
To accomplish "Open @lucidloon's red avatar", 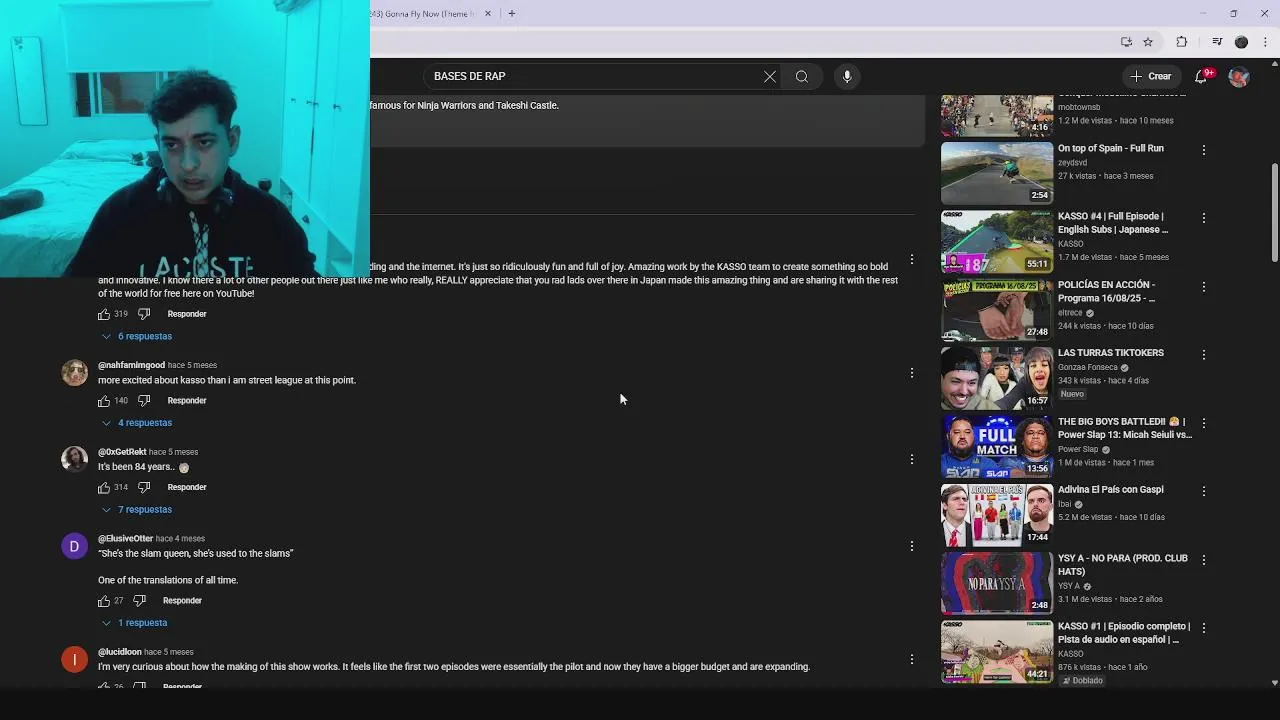I will click(74, 659).
